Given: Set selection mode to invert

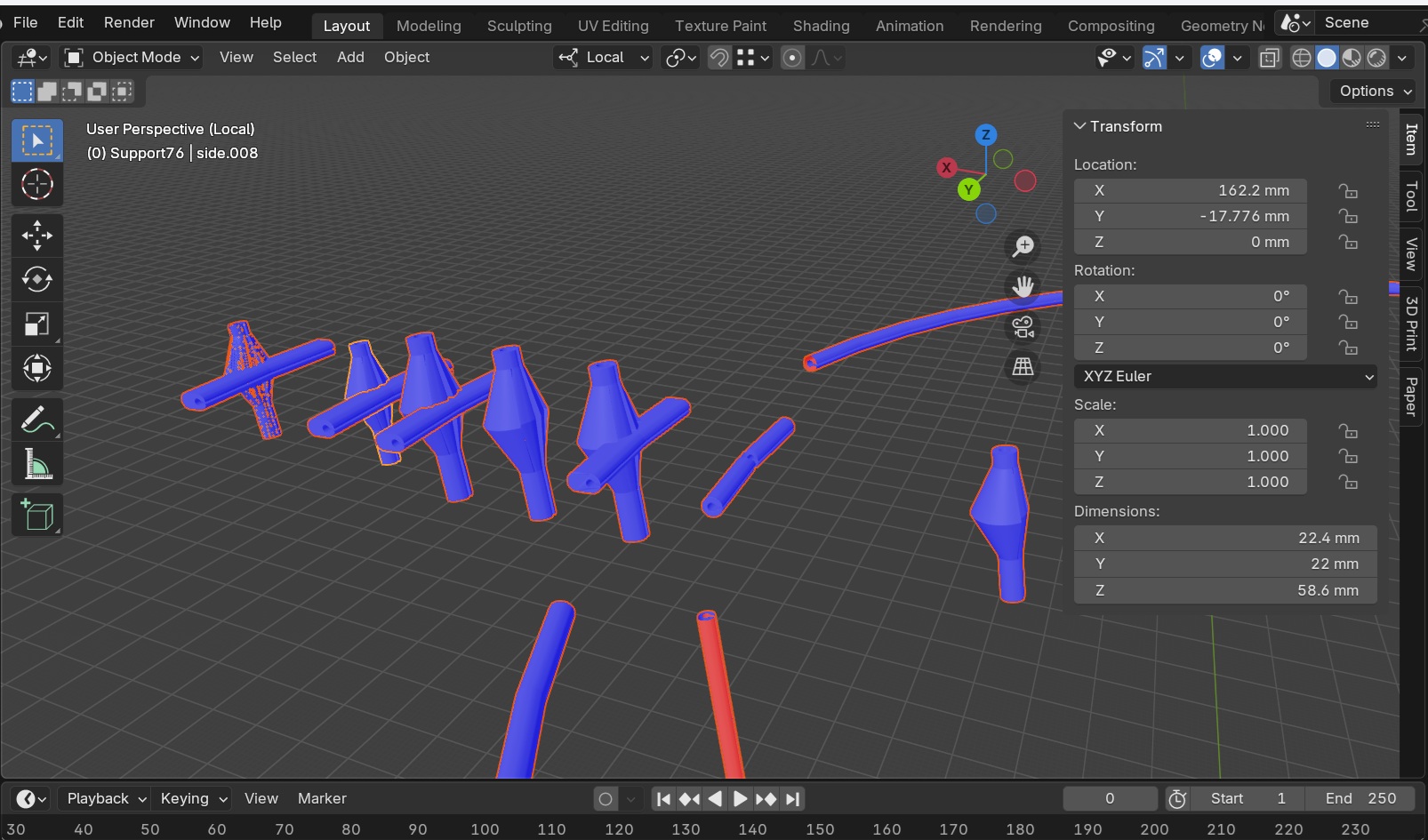Looking at the screenshot, I should pyautogui.click(x=97, y=91).
